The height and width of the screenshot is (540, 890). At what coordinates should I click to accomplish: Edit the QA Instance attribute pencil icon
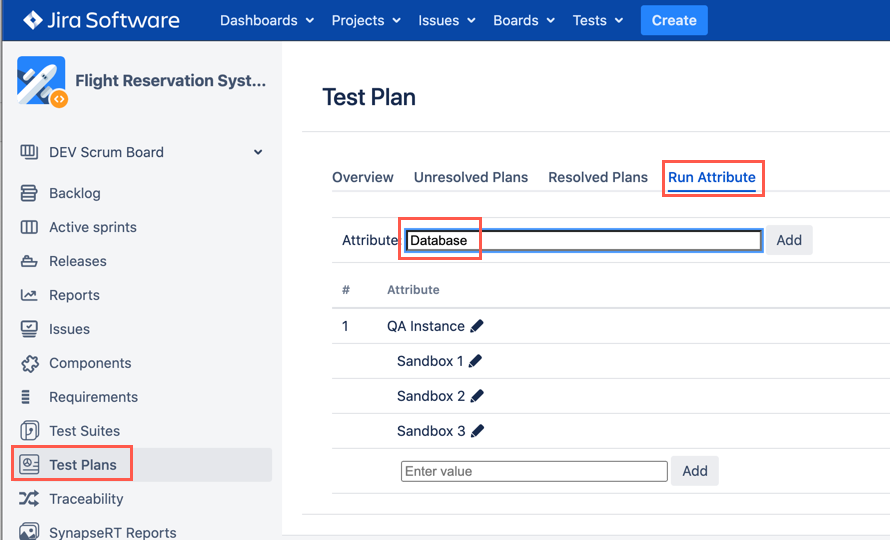pyautogui.click(x=477, y=326)
